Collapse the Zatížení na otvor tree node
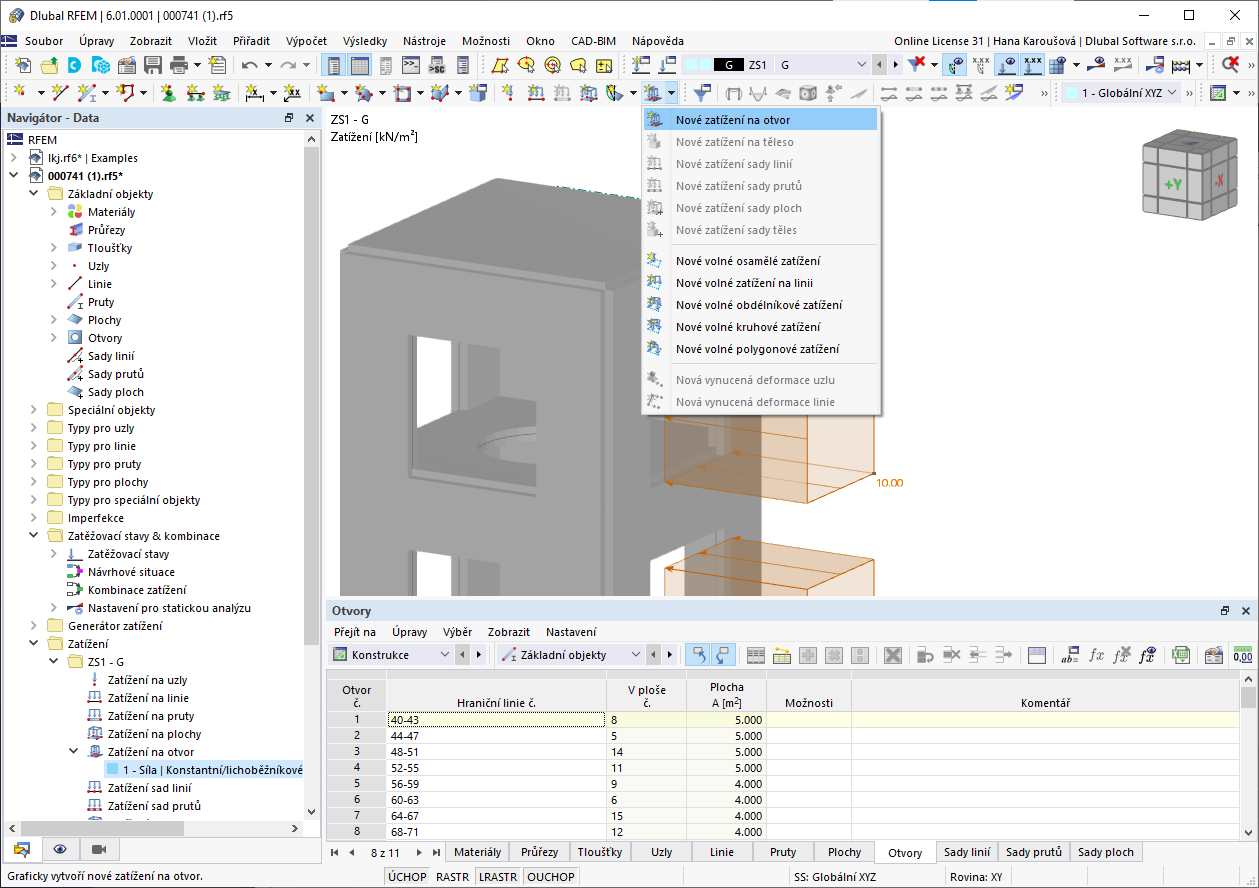 tap(74, 752)
